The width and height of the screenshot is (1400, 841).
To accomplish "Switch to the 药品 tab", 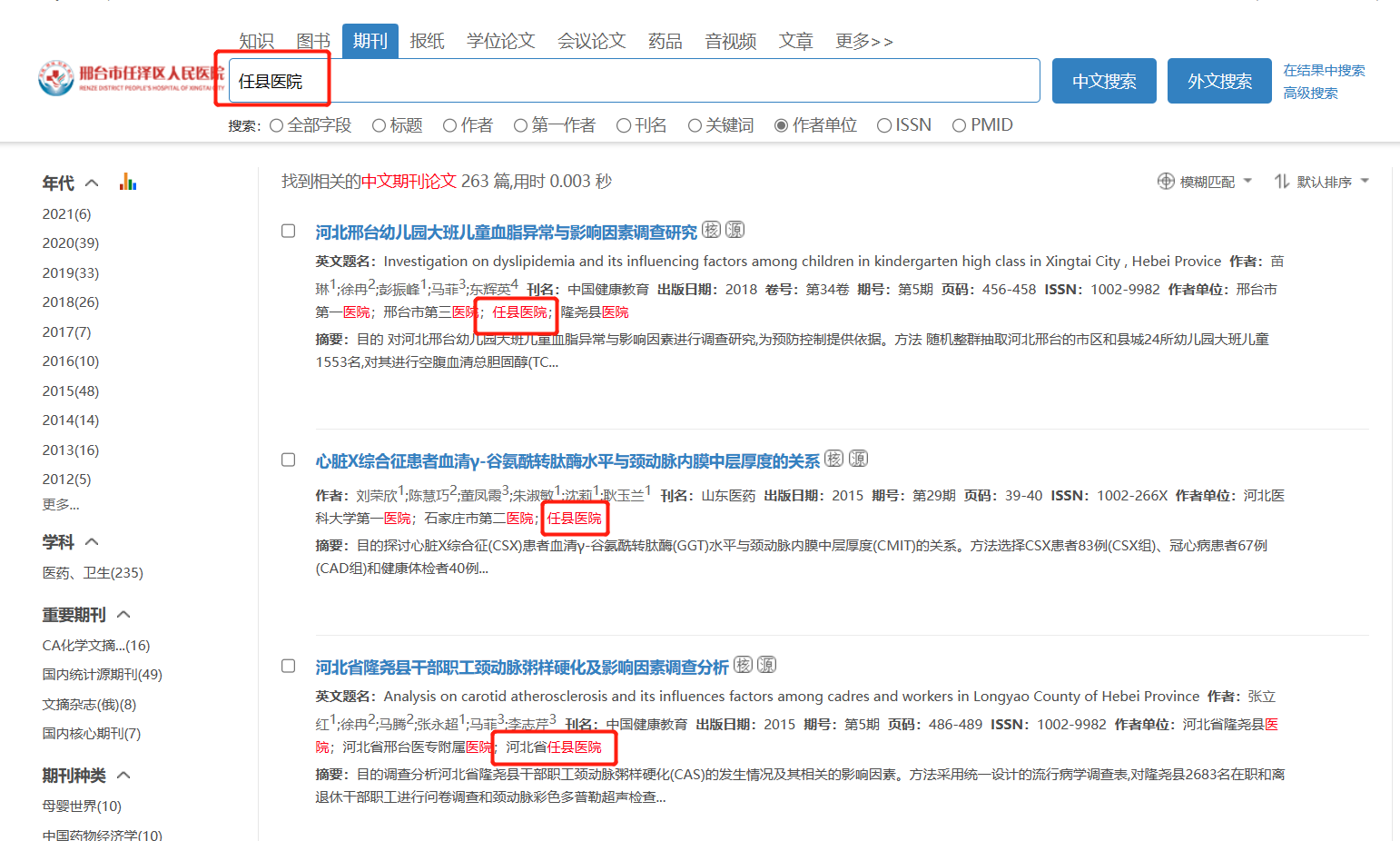I will click(665, 41).
